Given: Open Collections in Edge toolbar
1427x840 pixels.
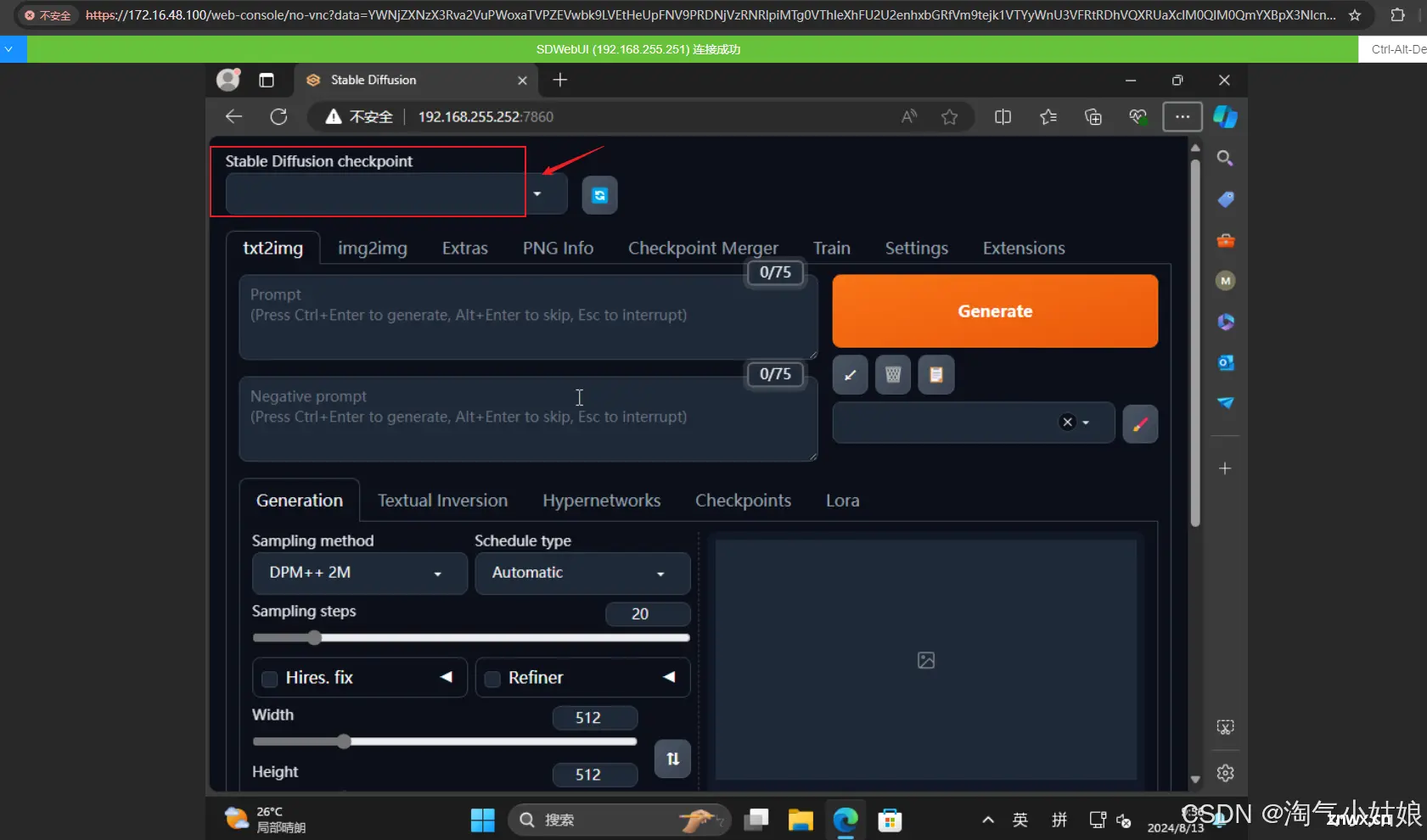Looking at the screenshot, I should point(1093,117).
